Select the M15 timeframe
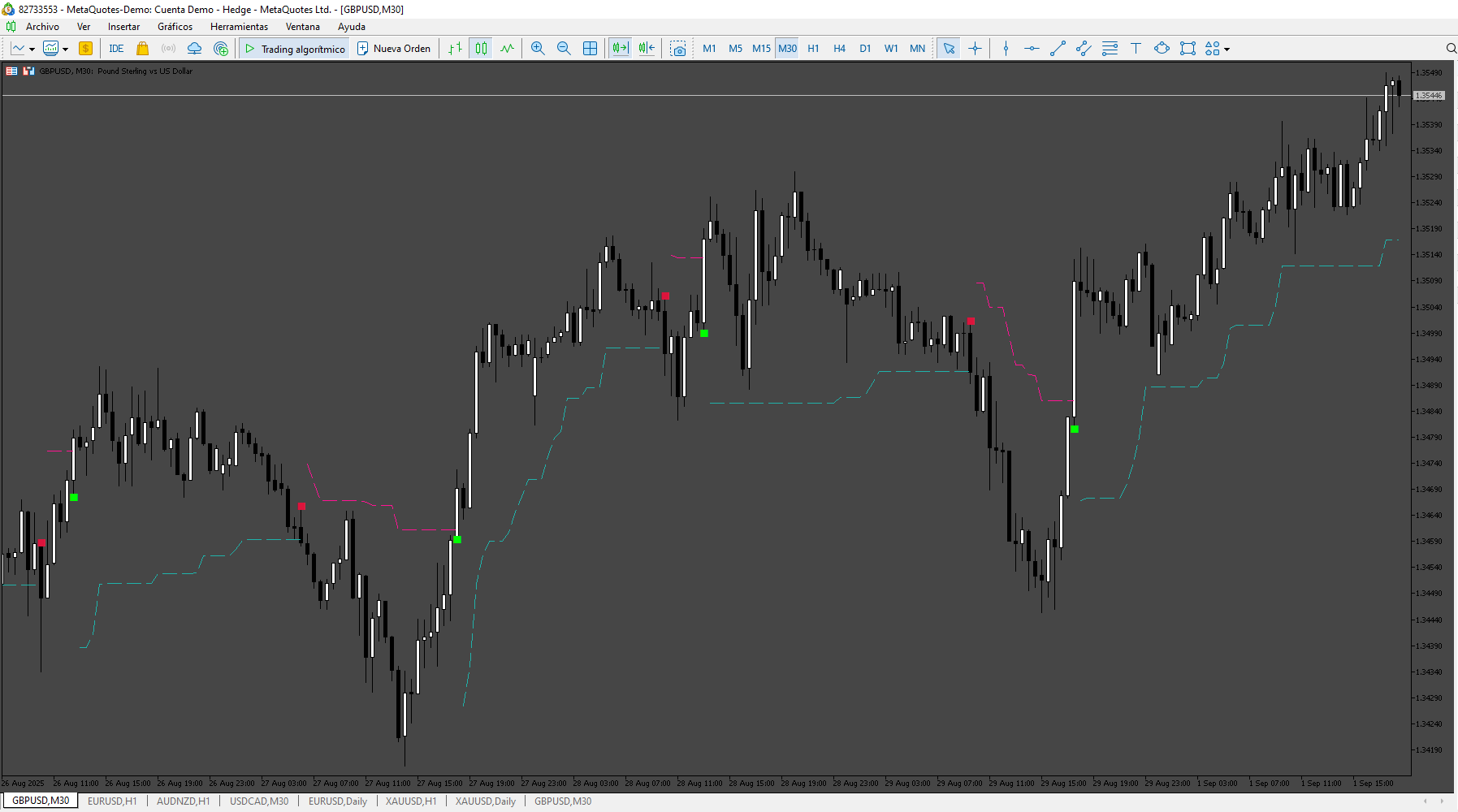1458x812 pixels. coord(761,49)
